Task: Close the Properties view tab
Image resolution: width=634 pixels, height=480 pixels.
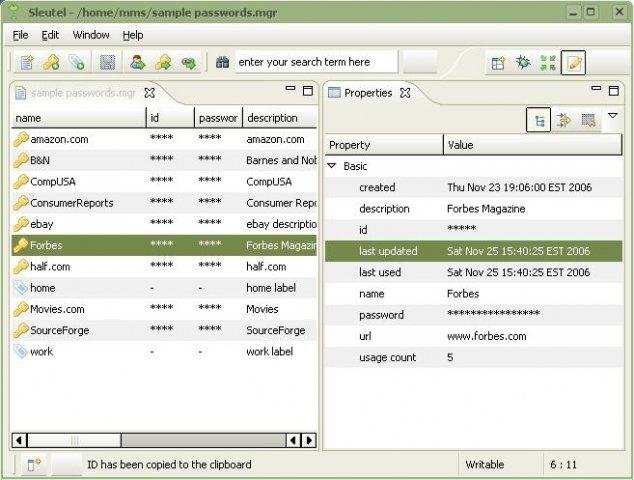Action: pos(405,93)
